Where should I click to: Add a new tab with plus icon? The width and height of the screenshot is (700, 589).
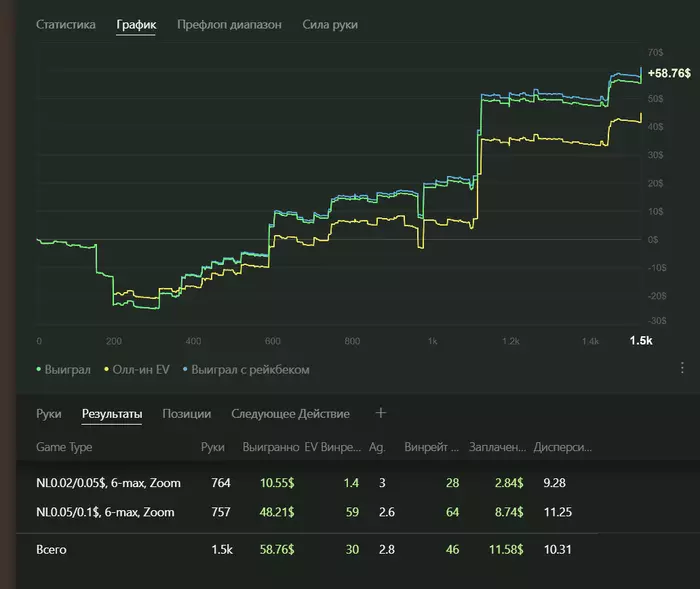[380, 413]
